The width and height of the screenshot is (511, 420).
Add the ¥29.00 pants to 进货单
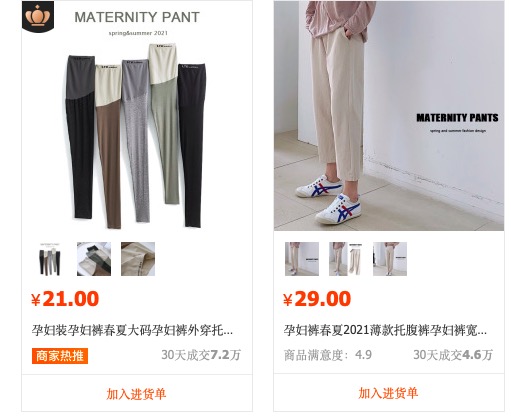(x=389, y=394)
